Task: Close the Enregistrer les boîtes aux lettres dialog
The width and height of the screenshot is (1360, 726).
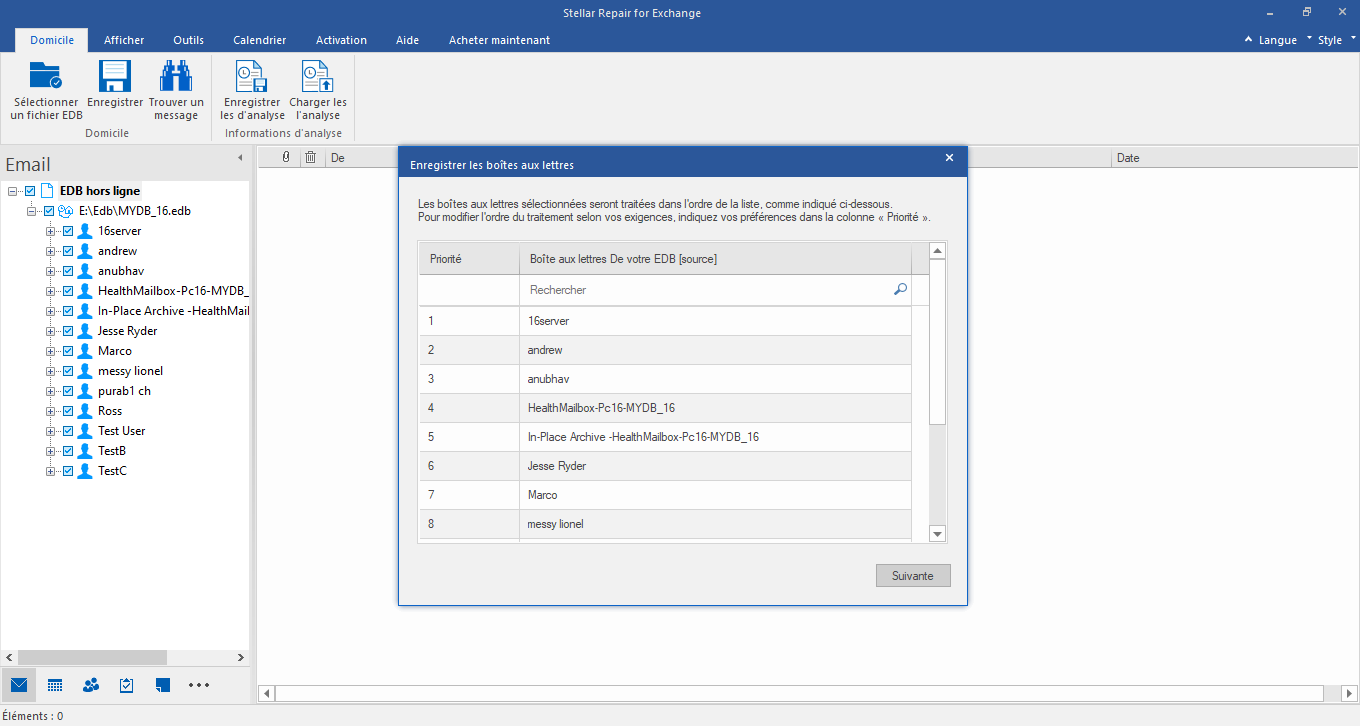Action: [949, 158]
